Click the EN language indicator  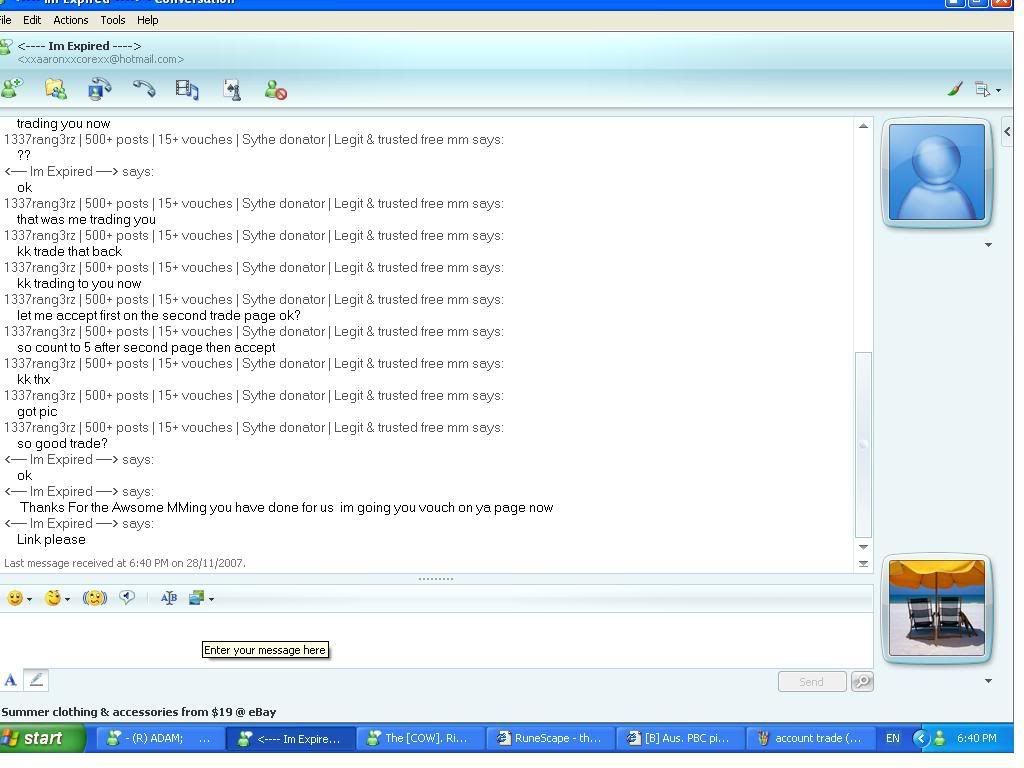pyautogui.click(x=893, y=739)
